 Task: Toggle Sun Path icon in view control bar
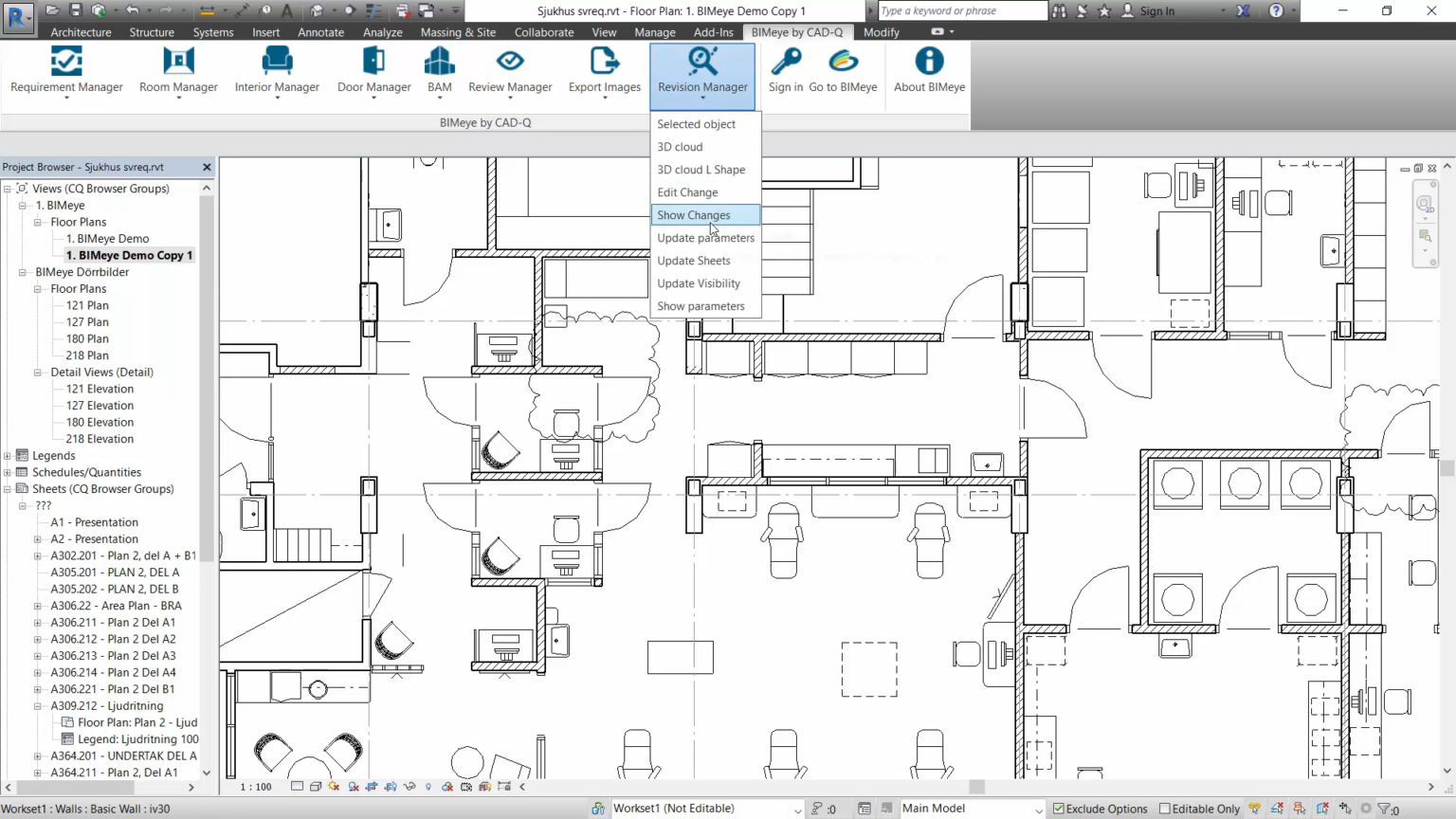coord(335,787)
